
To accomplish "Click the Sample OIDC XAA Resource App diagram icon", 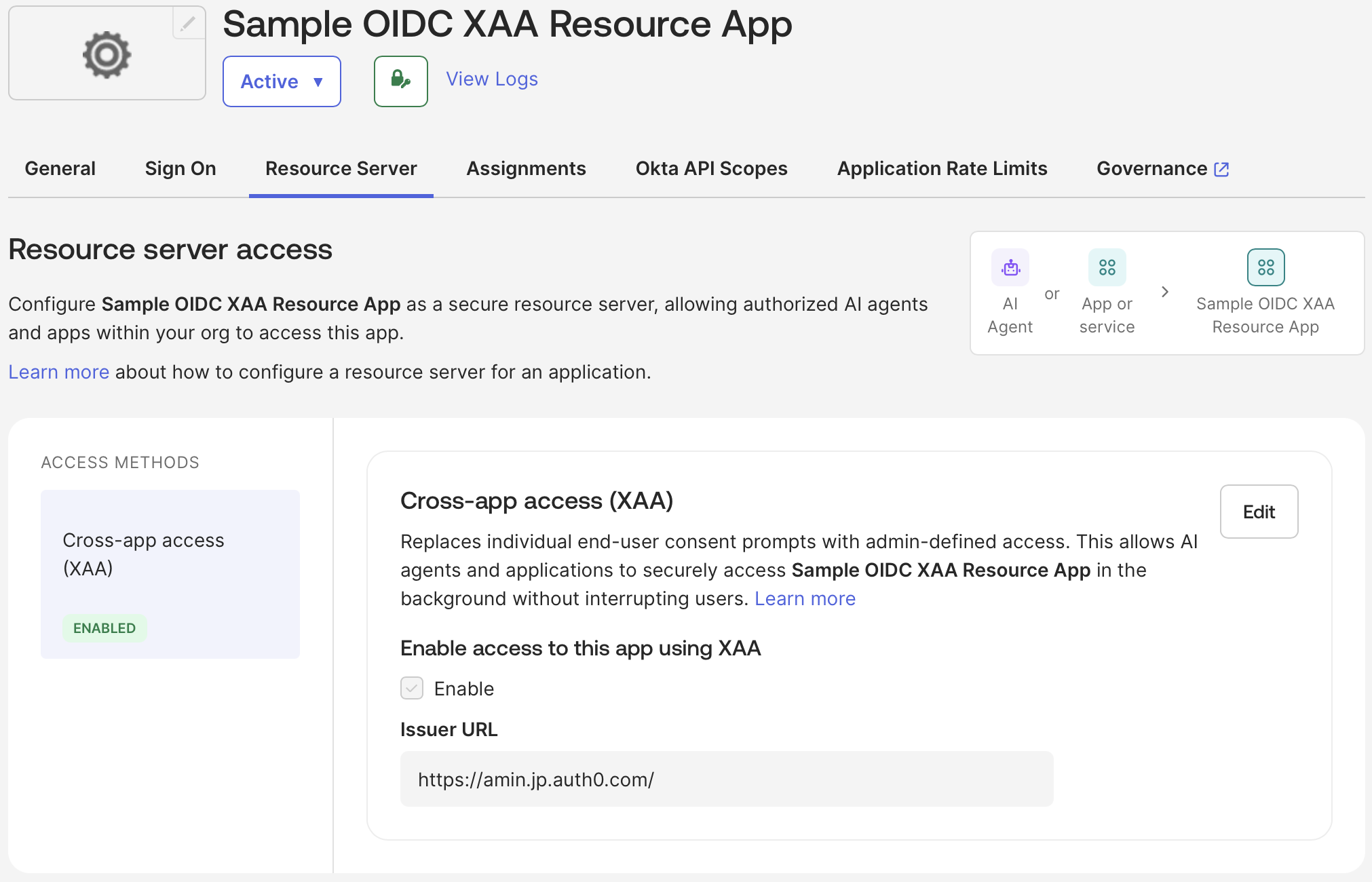I will [1266, 267].
